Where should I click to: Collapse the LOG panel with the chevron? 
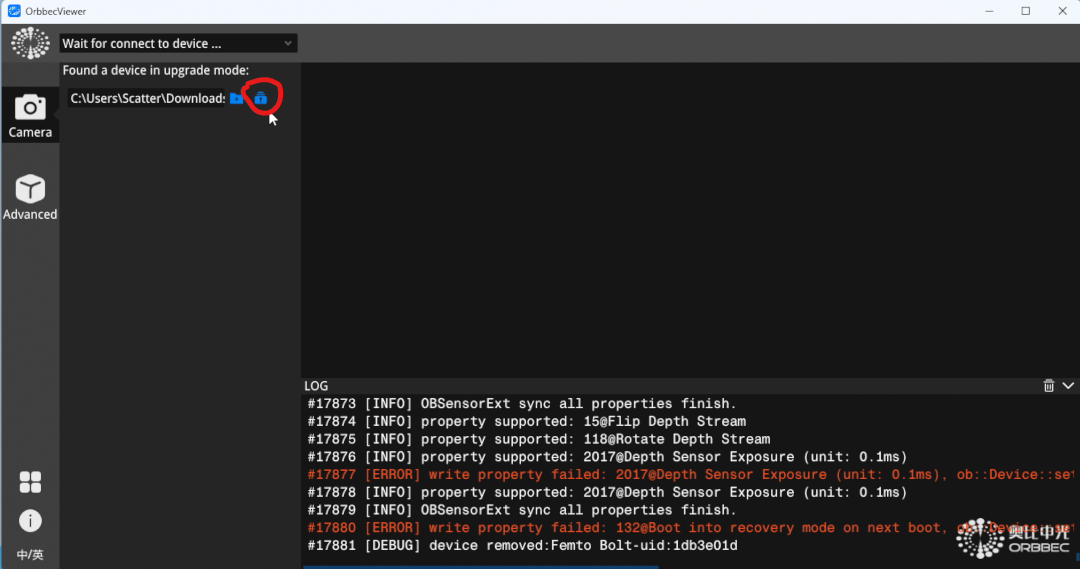[1067, 385]
